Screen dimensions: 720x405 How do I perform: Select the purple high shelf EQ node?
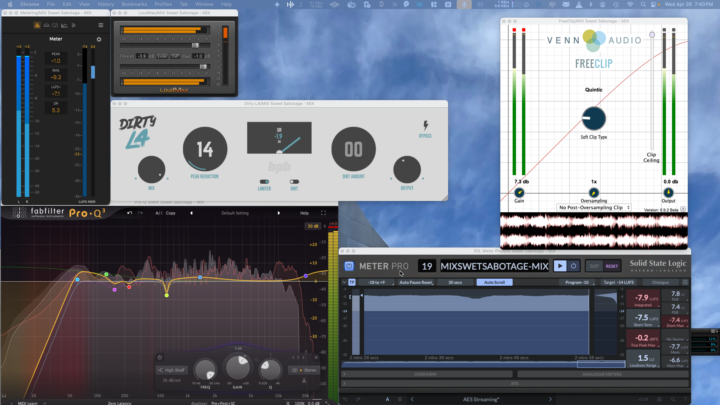[306, 276]
